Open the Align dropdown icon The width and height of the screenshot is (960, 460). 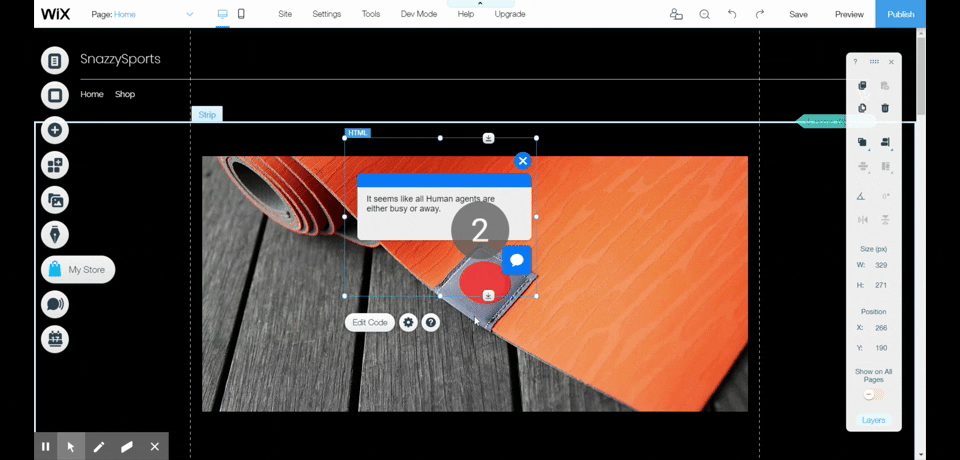tap(885, 142)
